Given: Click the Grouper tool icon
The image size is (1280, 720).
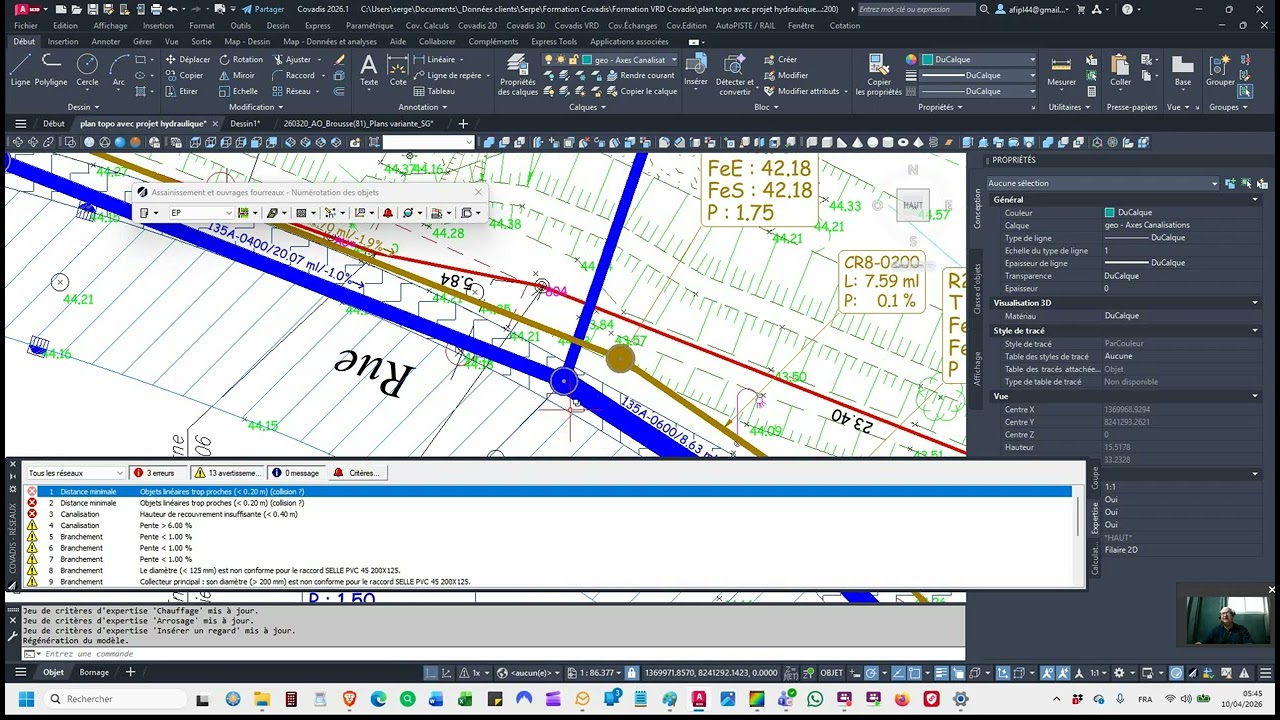Looking at the screenshot, I should point(1220,68).
